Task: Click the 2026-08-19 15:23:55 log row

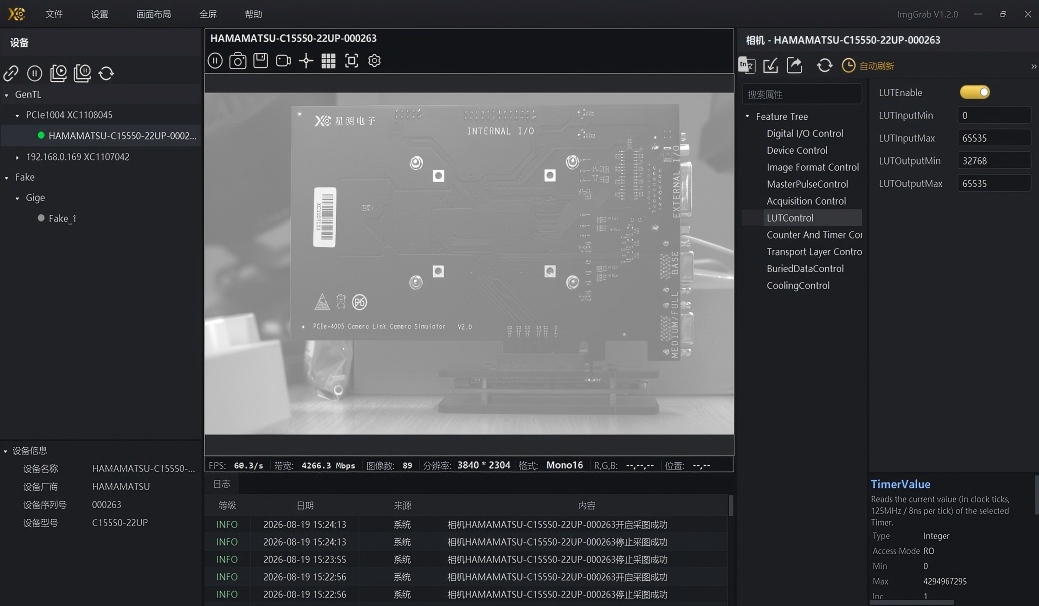Action: [466, 560]
